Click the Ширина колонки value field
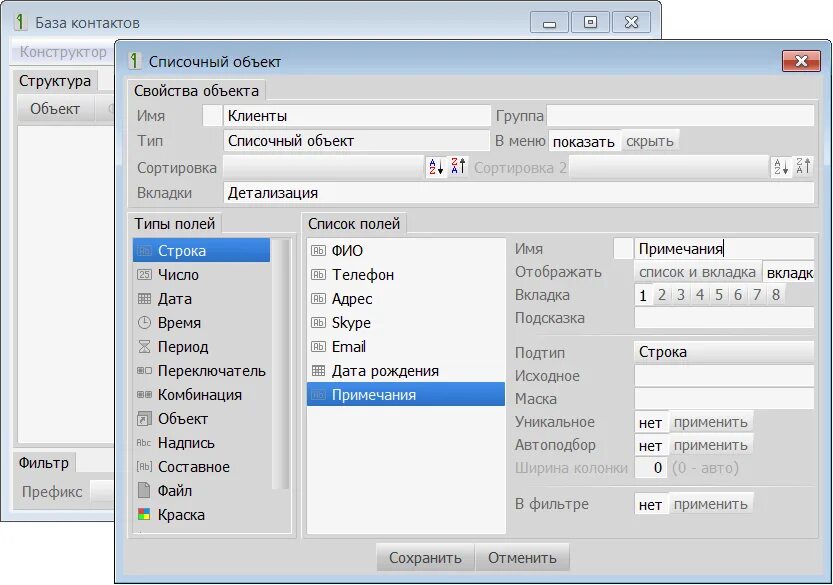The width and height of the screenshot is (833, 585). pyautogui.click(x=651, y=468)
